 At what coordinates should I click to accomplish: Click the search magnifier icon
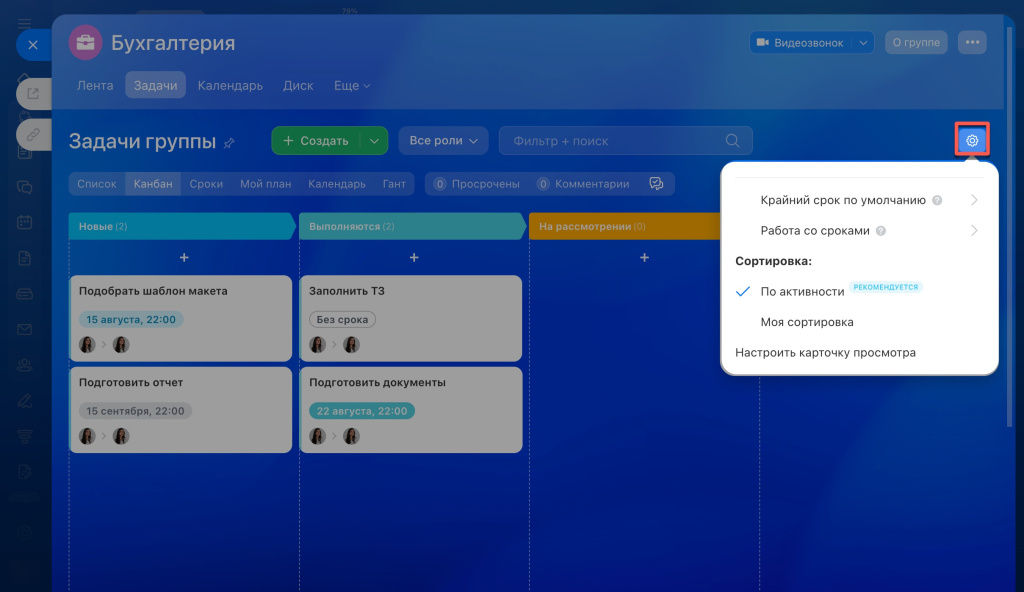pos(732,140)
